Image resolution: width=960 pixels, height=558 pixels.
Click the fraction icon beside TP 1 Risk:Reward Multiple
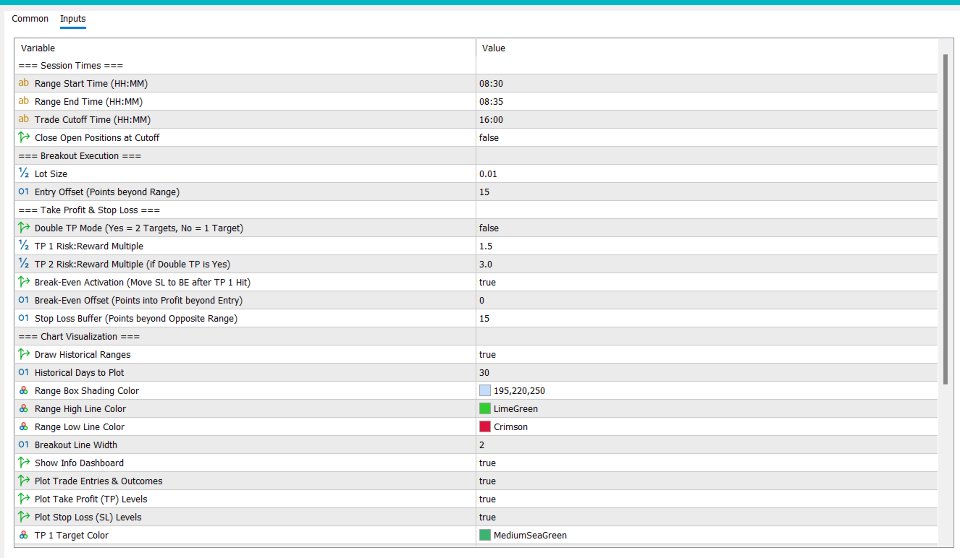point(23,246)
